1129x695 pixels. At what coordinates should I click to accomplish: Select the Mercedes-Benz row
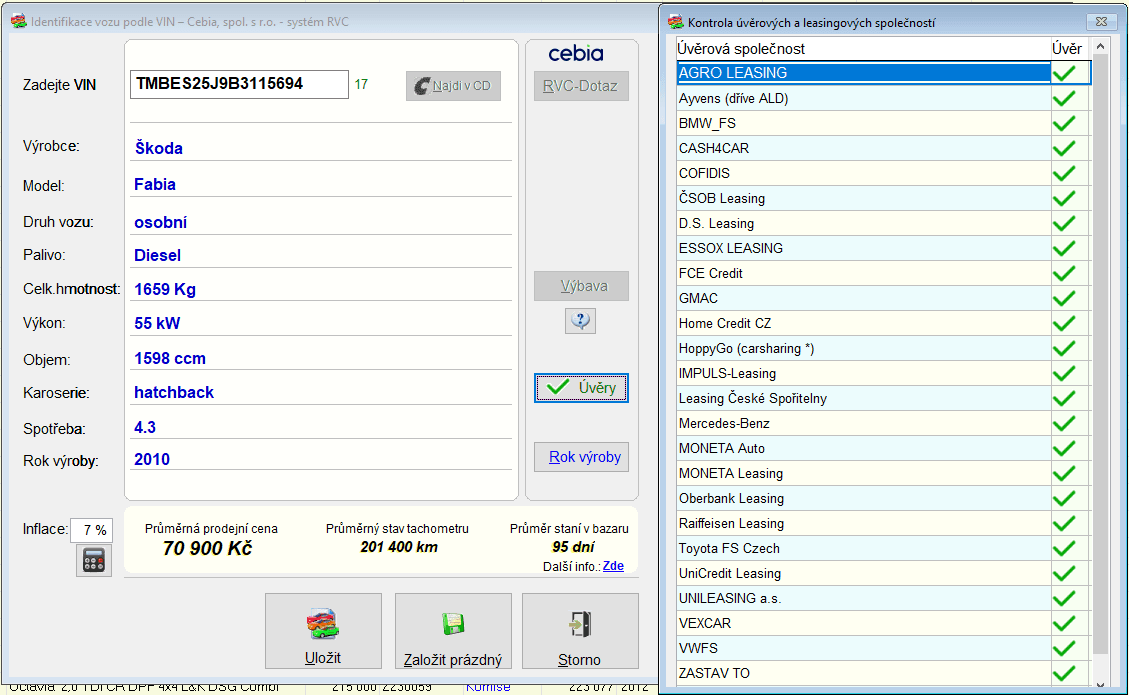point(883,423)
